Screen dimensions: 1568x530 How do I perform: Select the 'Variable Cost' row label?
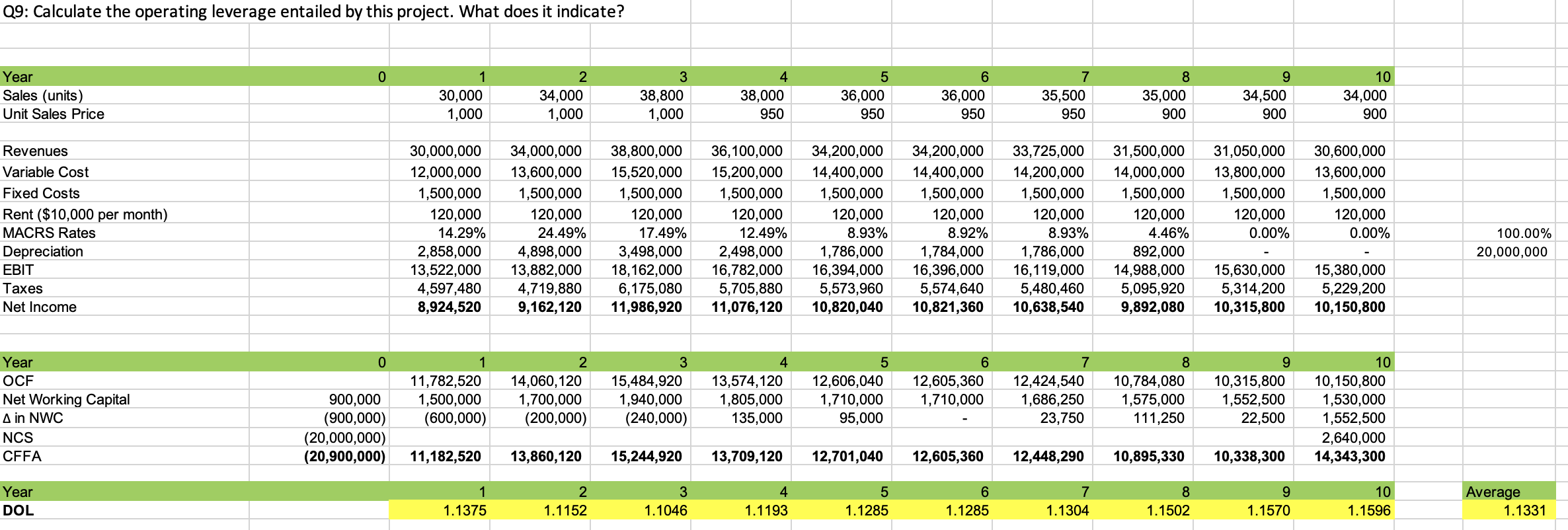click(x=46, y=172)
